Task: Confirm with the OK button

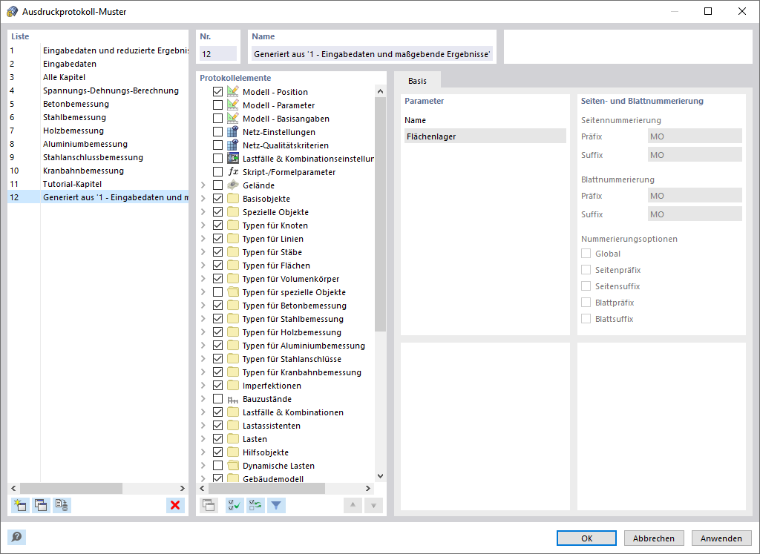Action: click(586, 538)
